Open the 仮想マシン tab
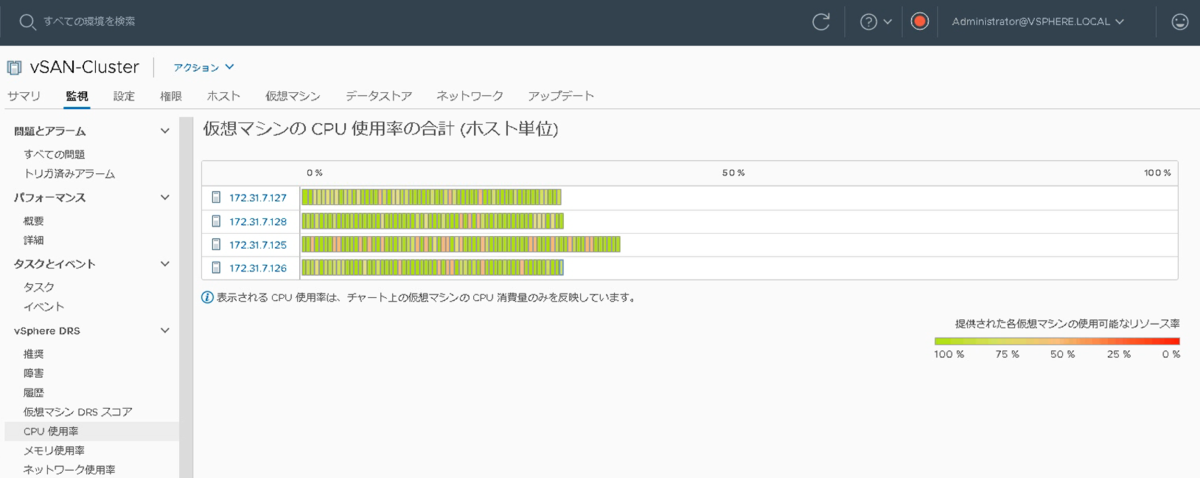 (293, 96)
